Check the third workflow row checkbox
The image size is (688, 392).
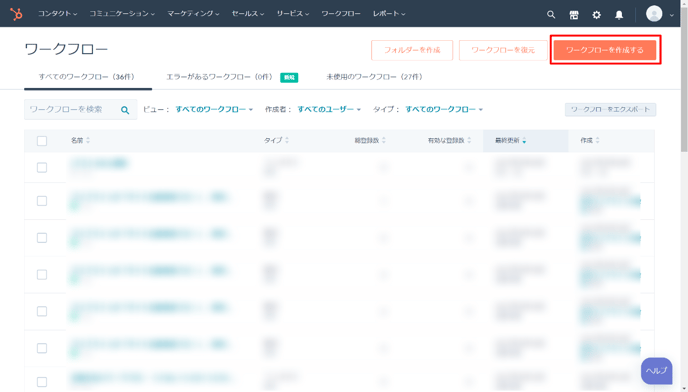pos(42,238)
